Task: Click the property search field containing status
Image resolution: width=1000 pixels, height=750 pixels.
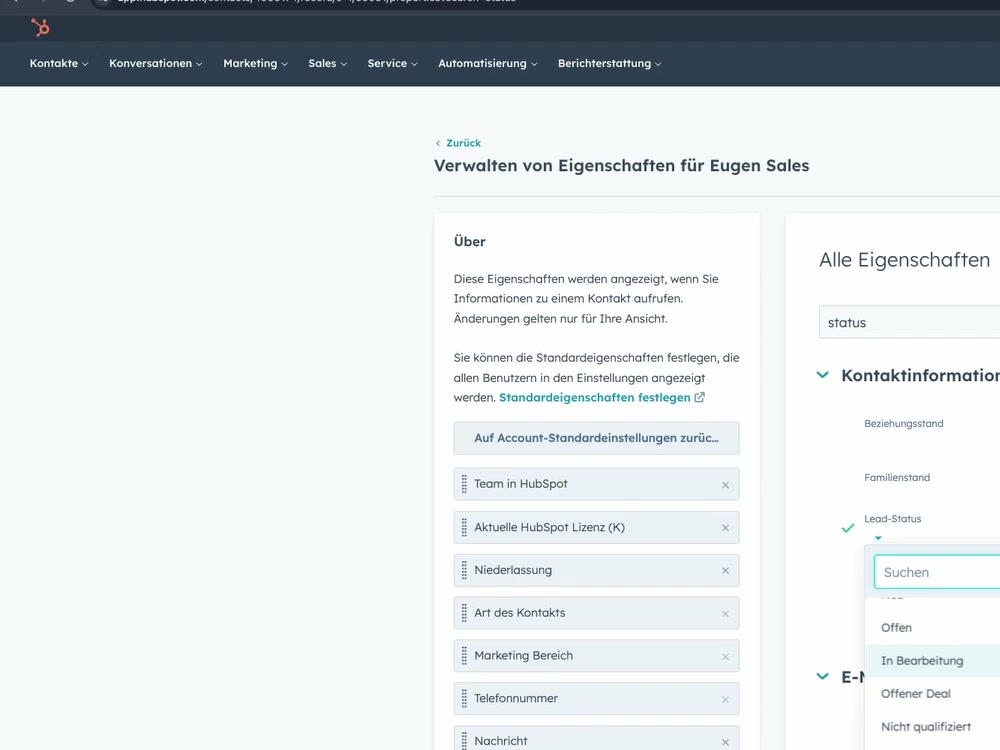Action: tap(909, 322)
